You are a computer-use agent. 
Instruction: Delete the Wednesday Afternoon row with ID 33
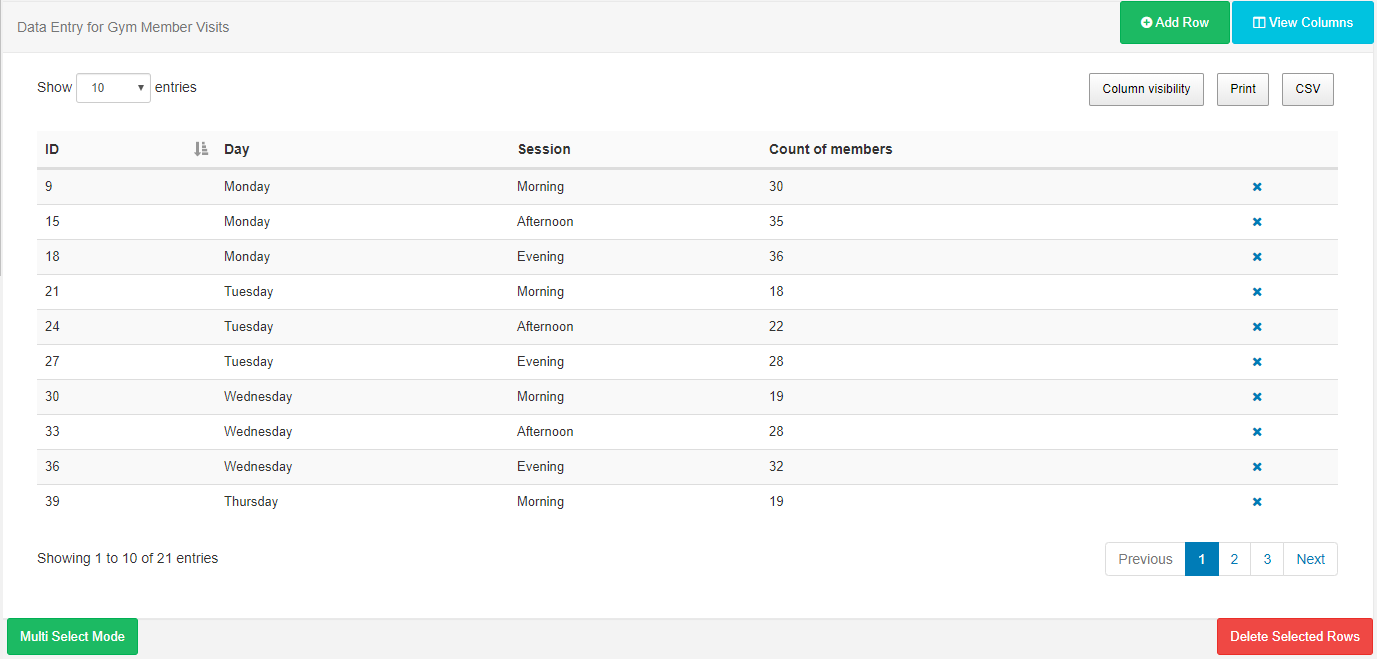[1257, 432]
